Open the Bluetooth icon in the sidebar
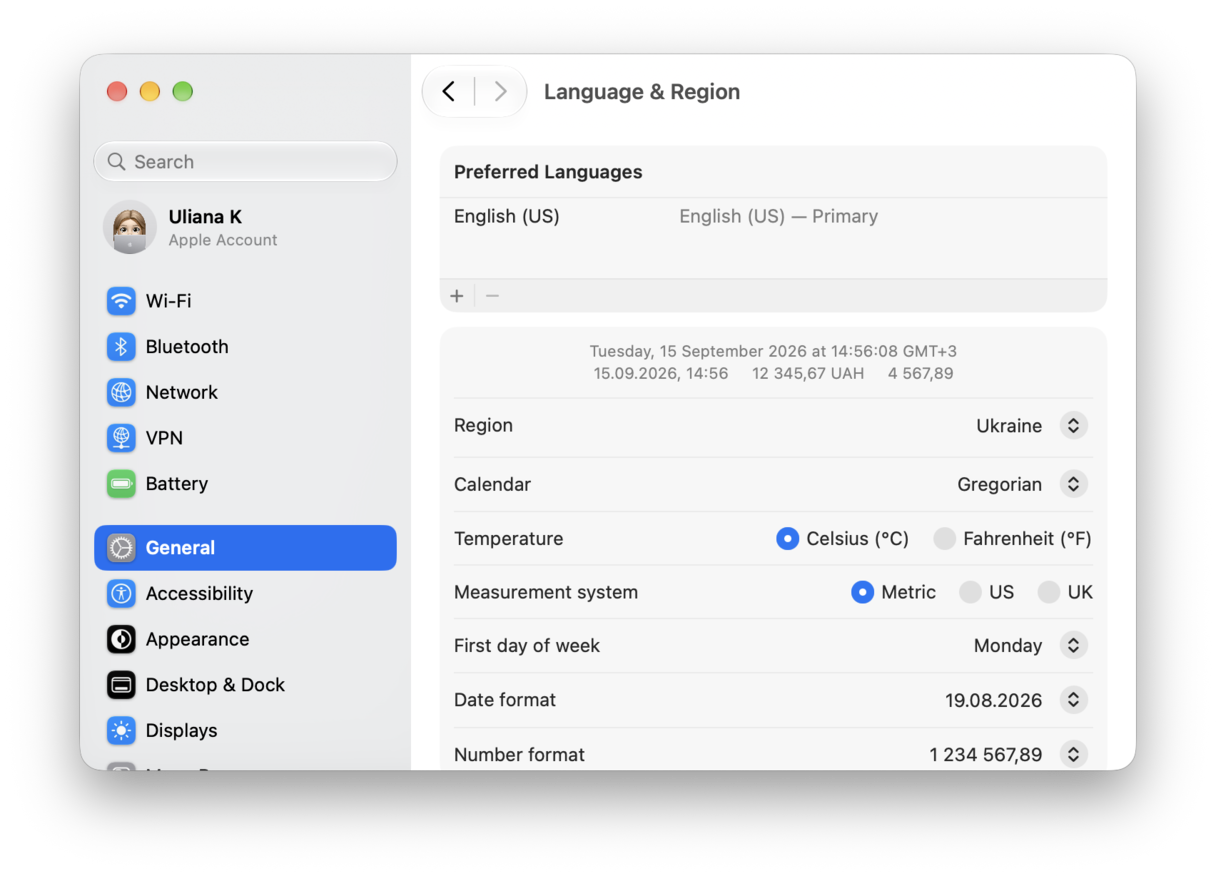The image size is (1216, 876). coord(121,347)
